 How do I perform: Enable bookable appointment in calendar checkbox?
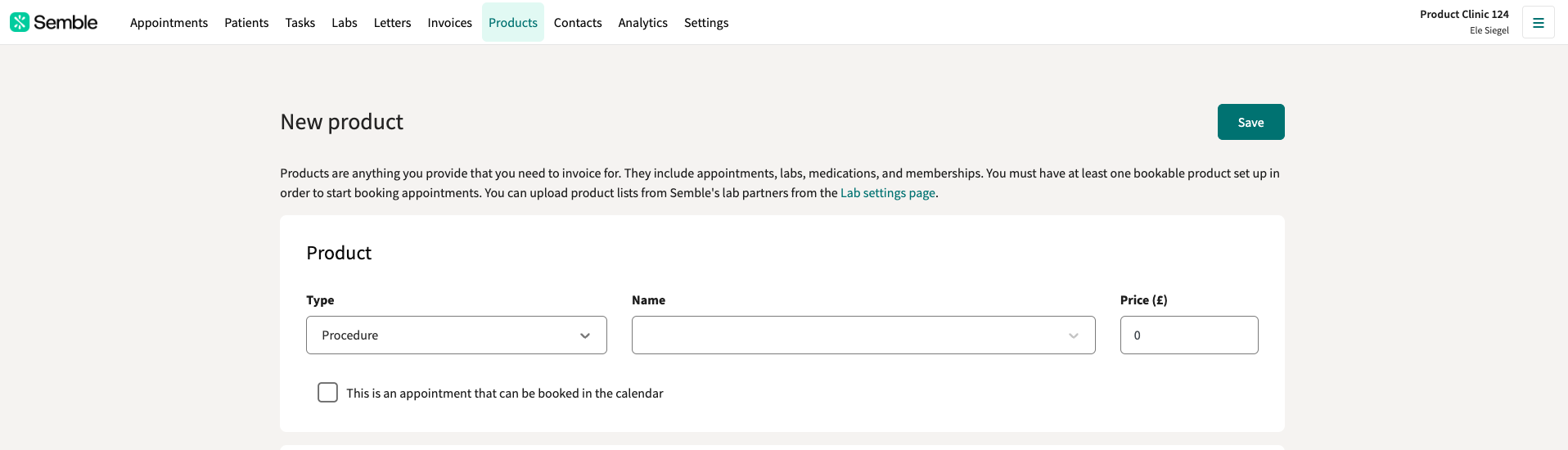[327, 393]
